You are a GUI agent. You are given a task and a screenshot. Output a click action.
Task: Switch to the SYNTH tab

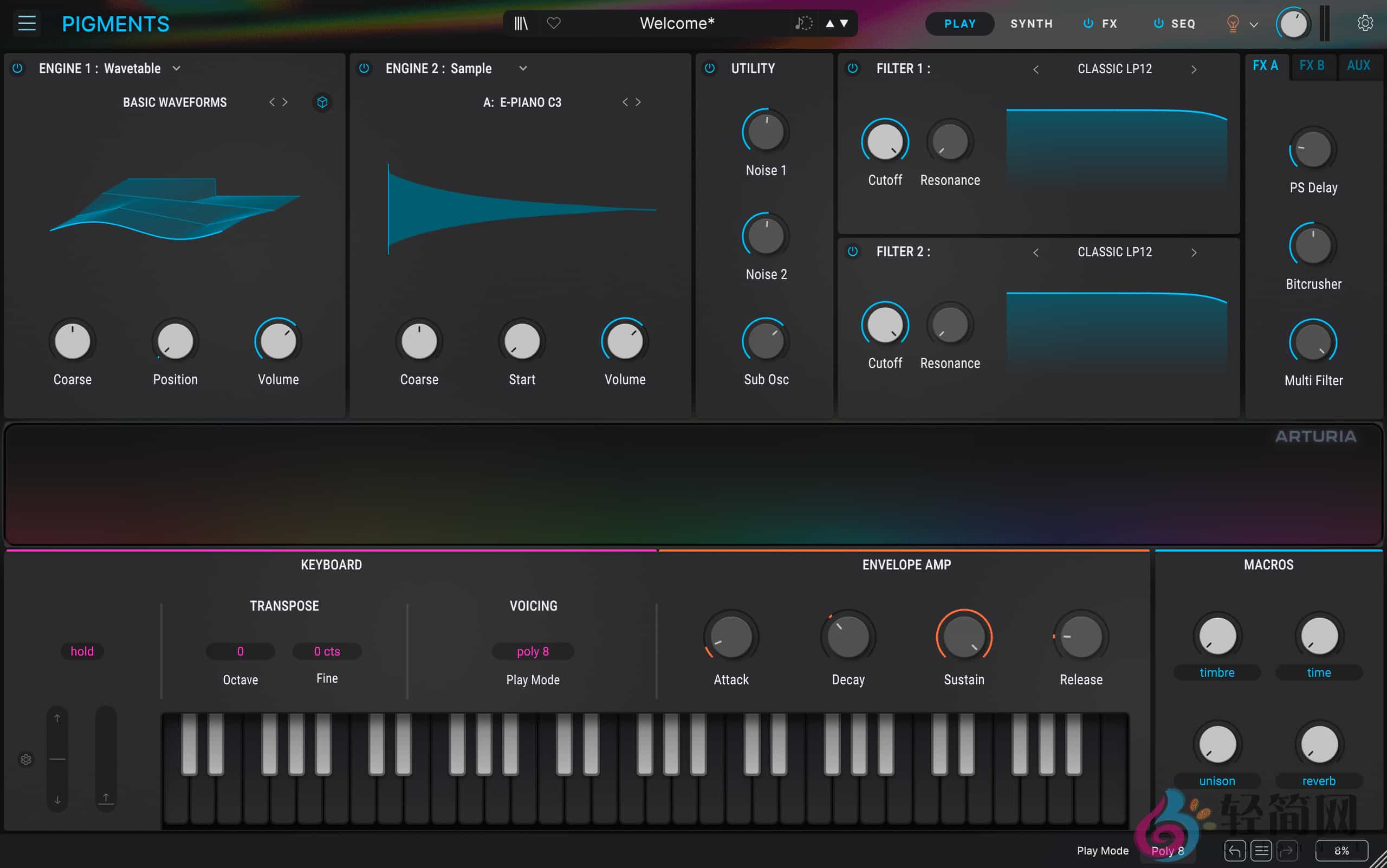[x=1031, y=23]
